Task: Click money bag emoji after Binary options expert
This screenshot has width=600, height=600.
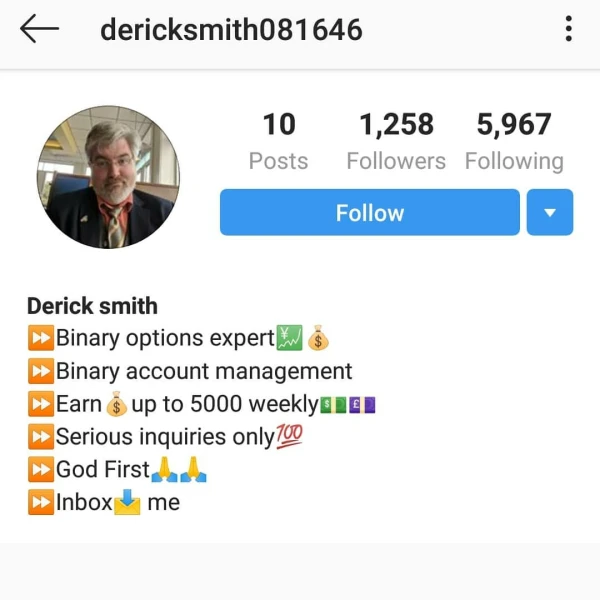Action: (x=318, y=338)
